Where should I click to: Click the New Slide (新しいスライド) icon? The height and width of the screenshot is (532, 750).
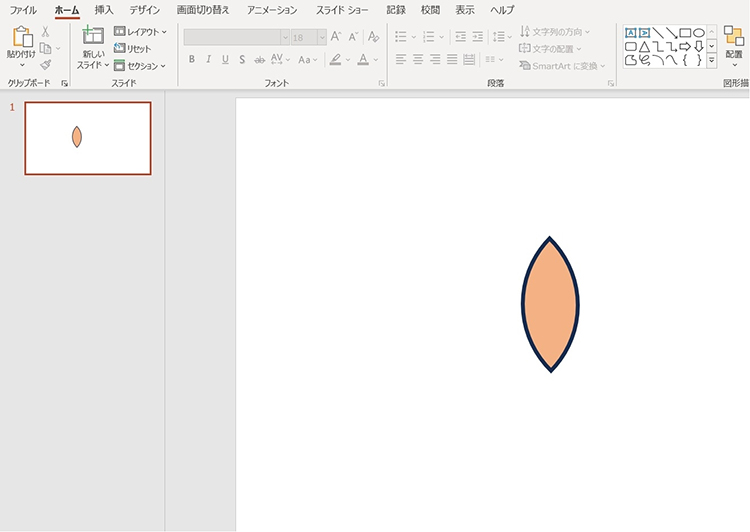coord(93,38)
